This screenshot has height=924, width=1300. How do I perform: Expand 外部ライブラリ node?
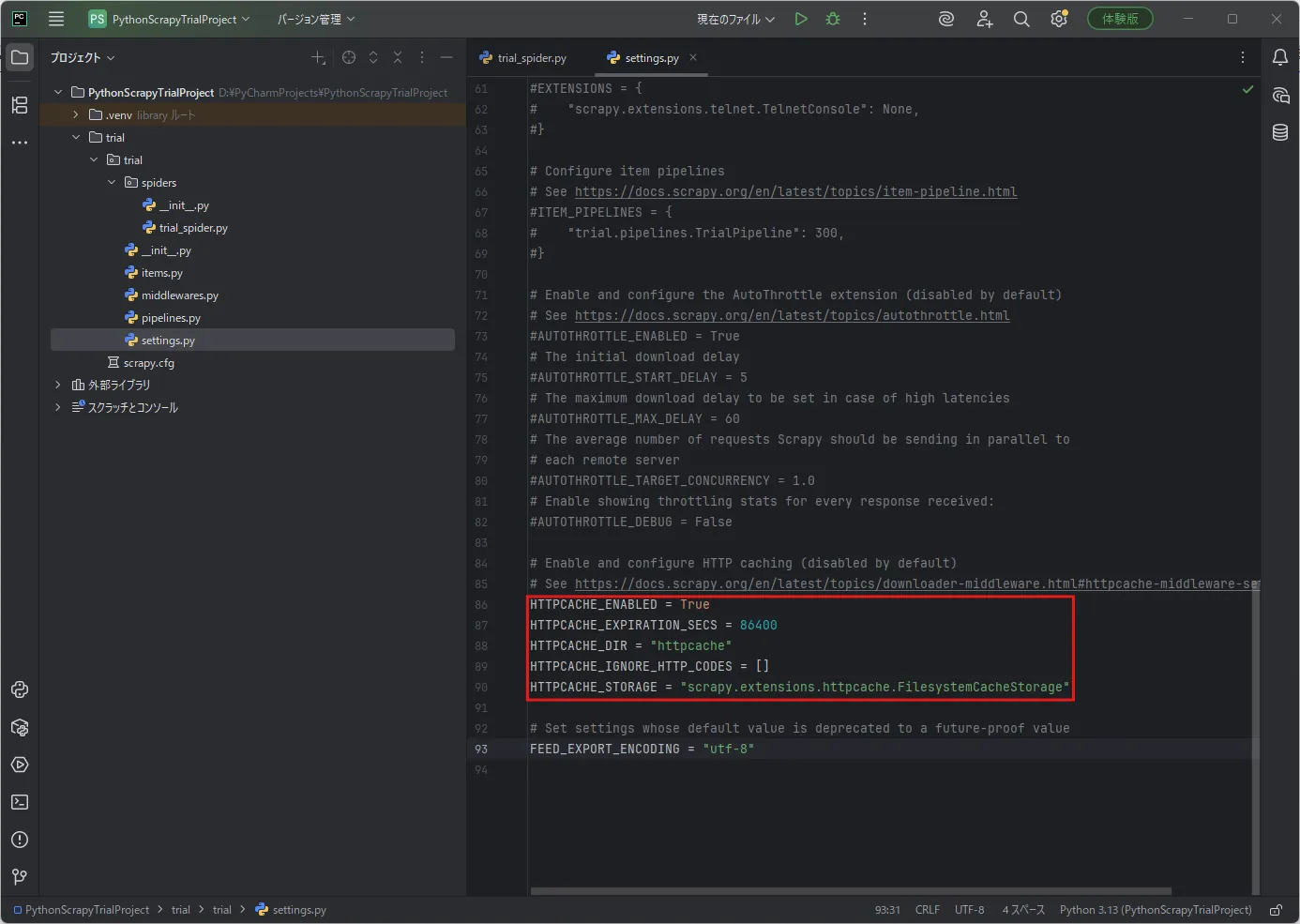tap(58, 385)
